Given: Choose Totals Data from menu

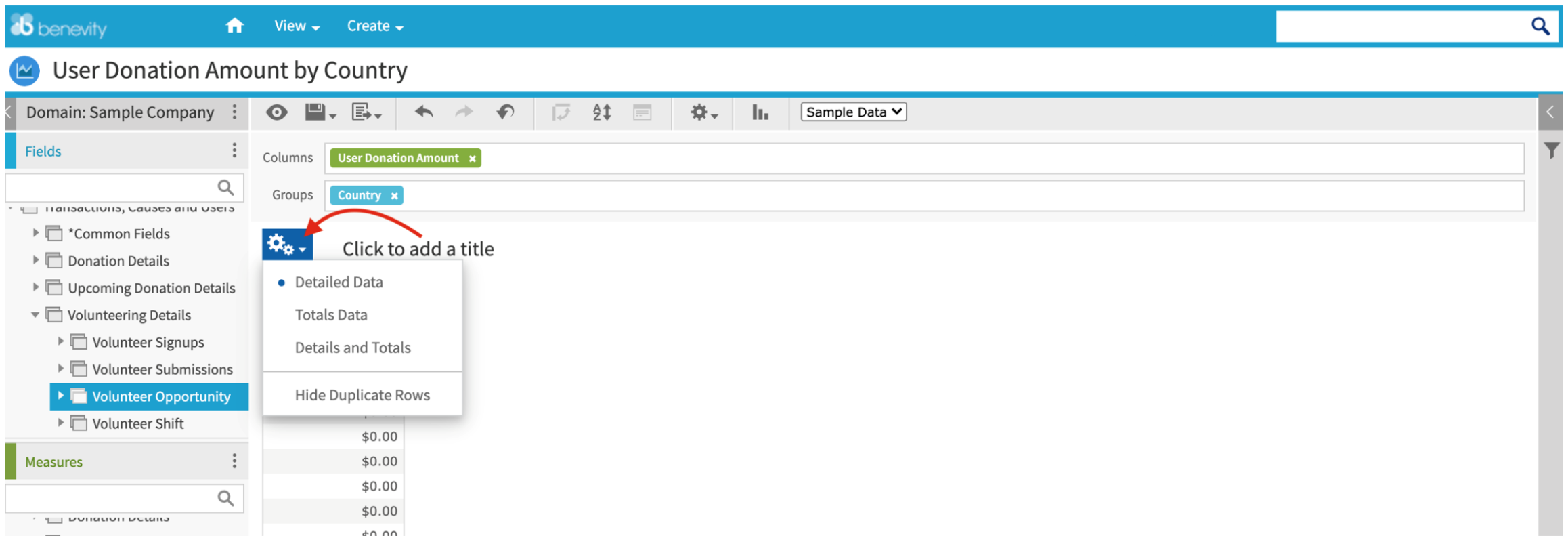Looking at the screenshot, I should pos(331,314).
